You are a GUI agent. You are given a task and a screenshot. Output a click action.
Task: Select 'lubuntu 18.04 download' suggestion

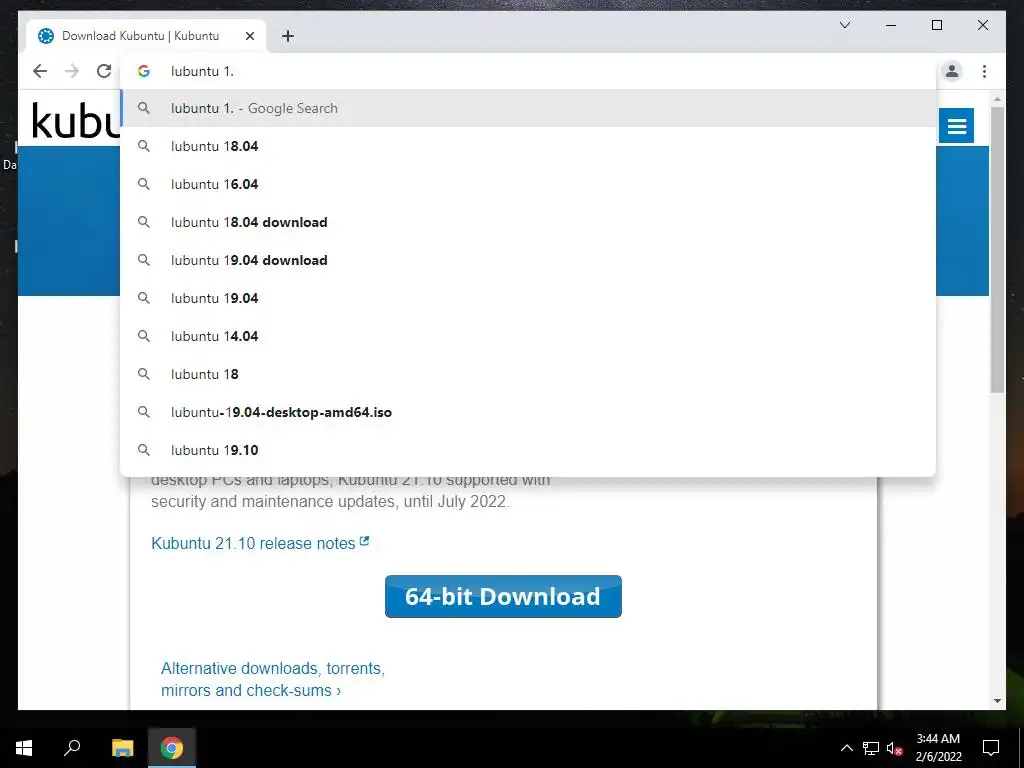pyautogui.click(x=528, y=222)
